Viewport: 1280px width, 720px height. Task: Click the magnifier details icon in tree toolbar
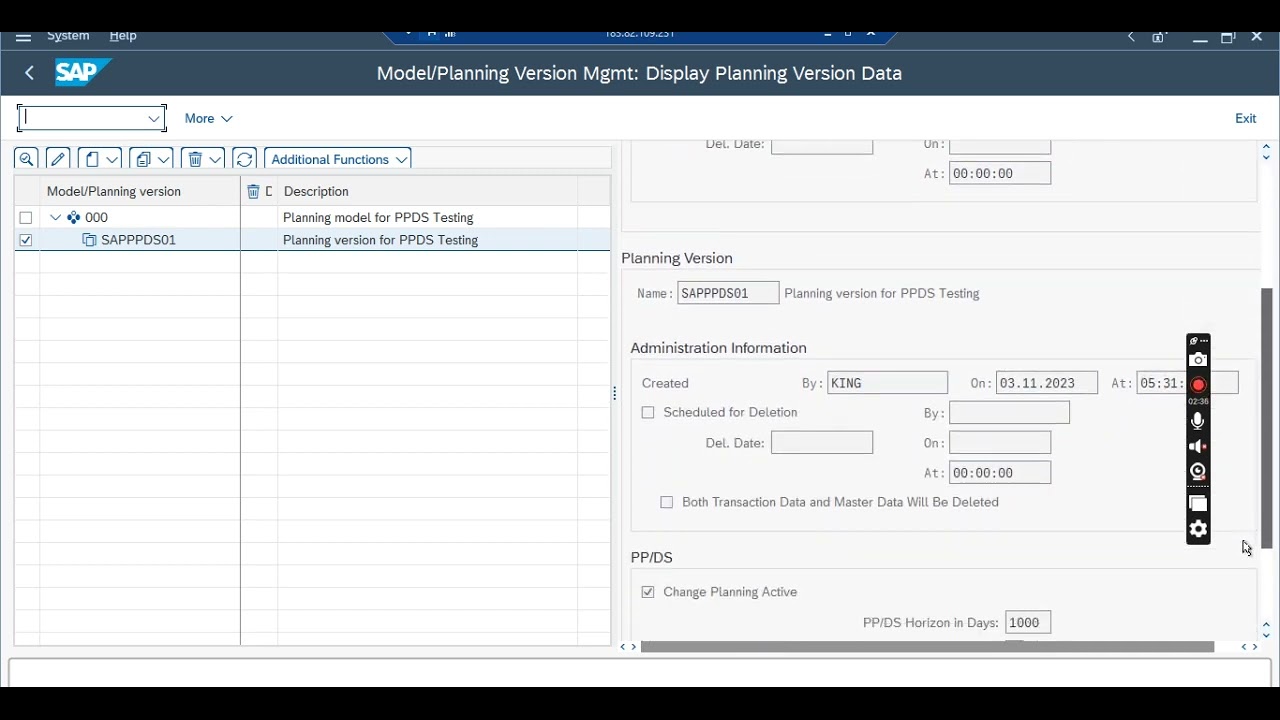pos(26,159)
